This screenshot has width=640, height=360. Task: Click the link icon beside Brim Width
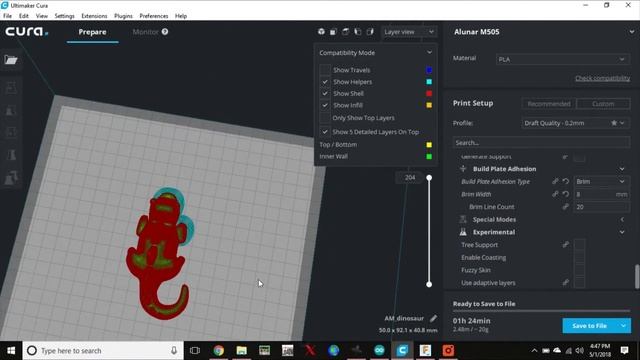click(x=555, y=194)
